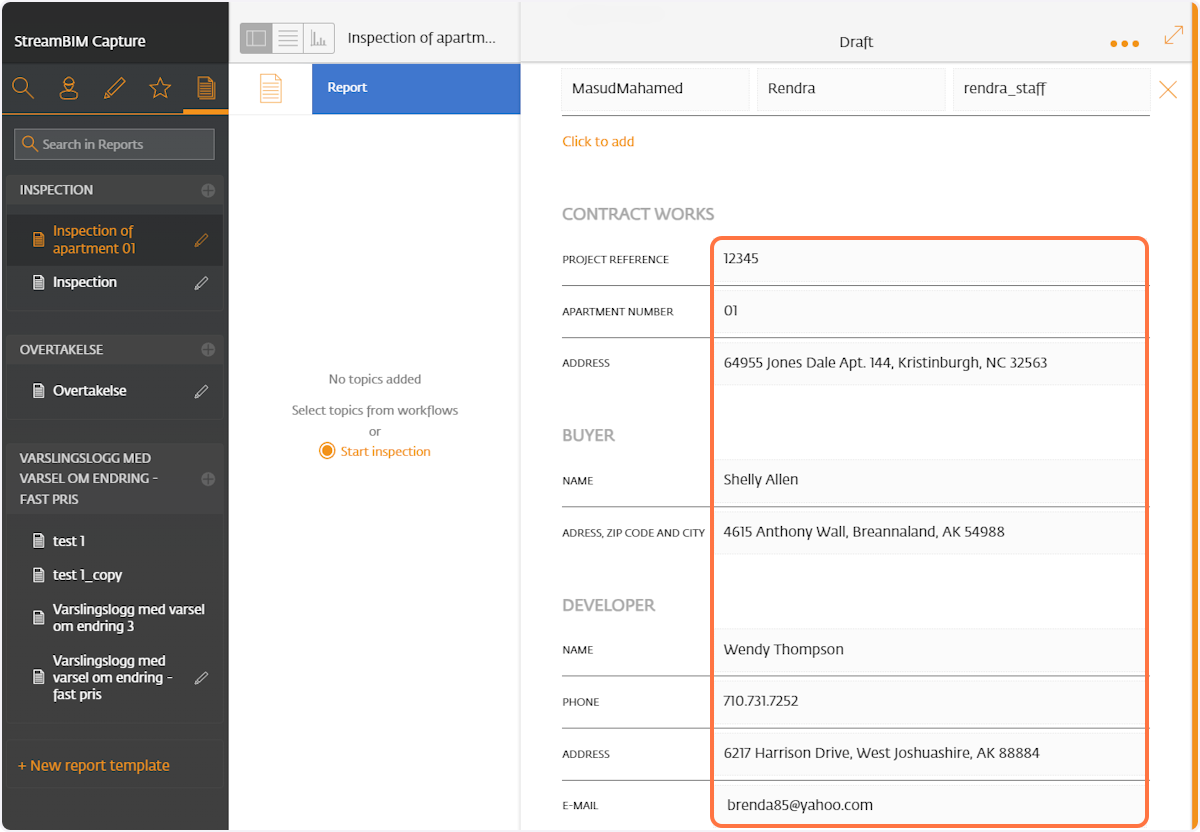Click the Inspection of apartm... title

pyautogui.click(x=421, y=38)
